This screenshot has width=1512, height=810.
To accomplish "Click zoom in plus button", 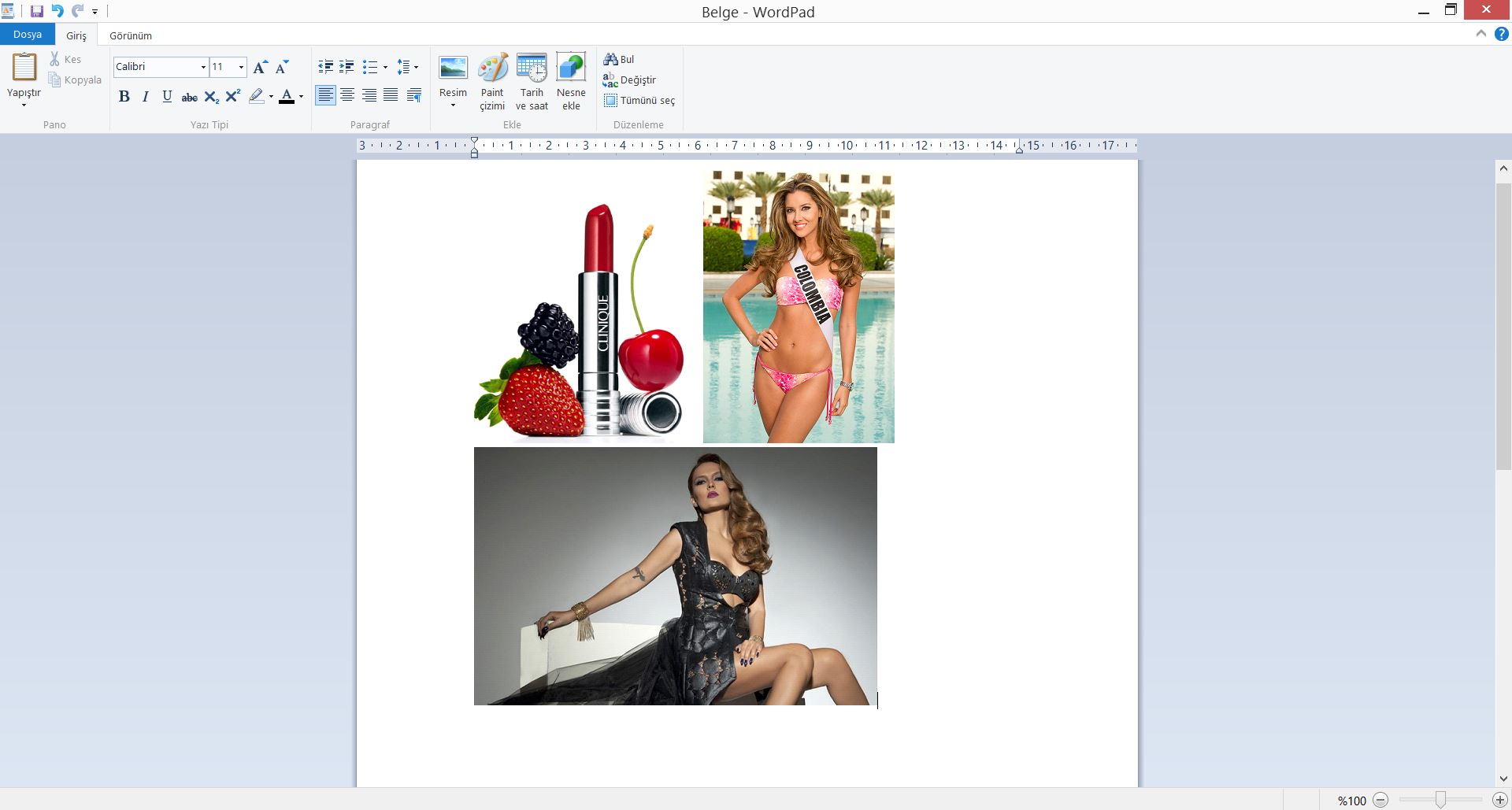I will (x=1500, y=800).
